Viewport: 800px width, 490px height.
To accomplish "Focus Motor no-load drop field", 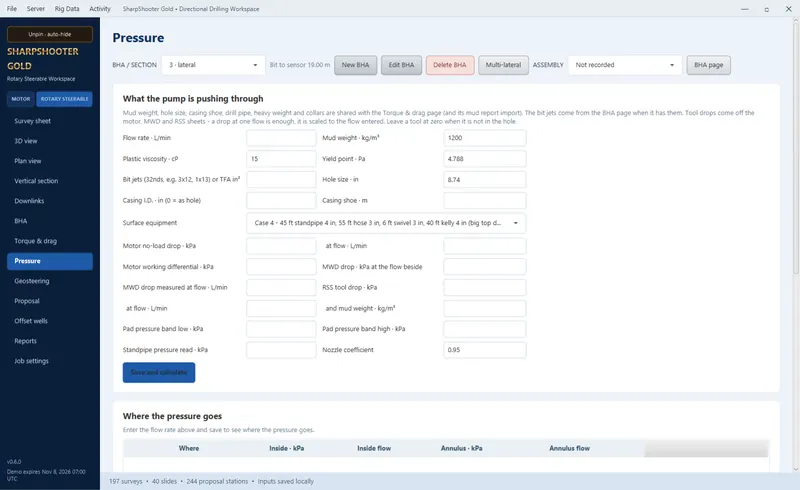I will pyautogui.click(x=281, y=246).
